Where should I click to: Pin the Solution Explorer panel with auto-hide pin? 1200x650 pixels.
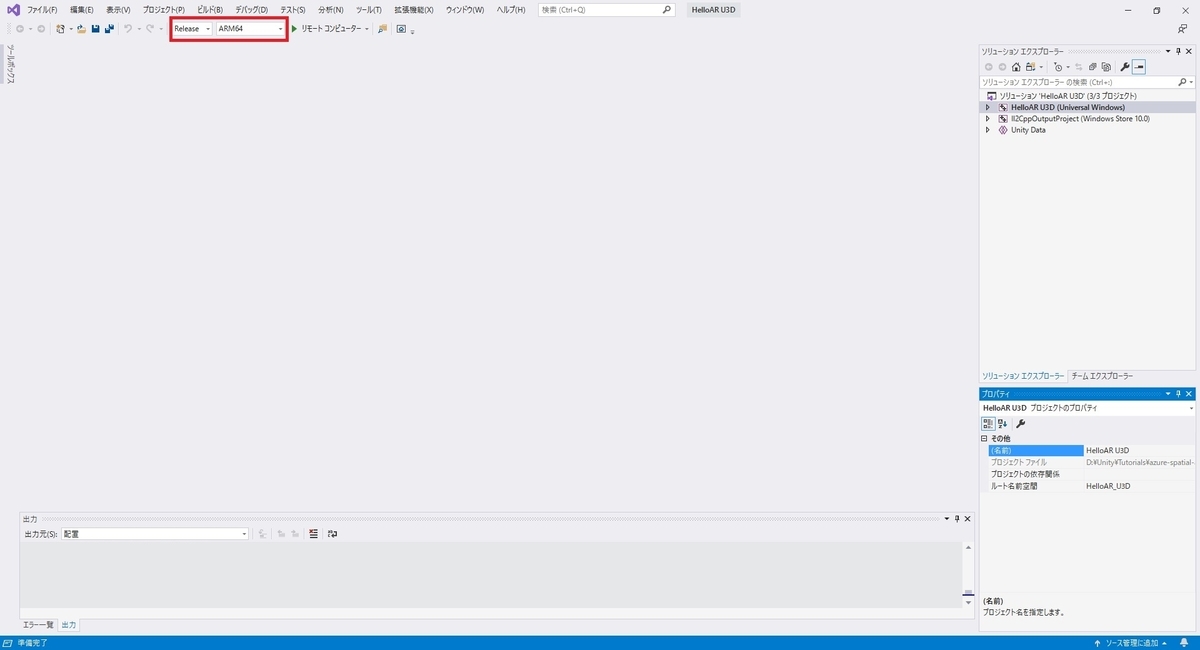click(x=1178, y=51)
